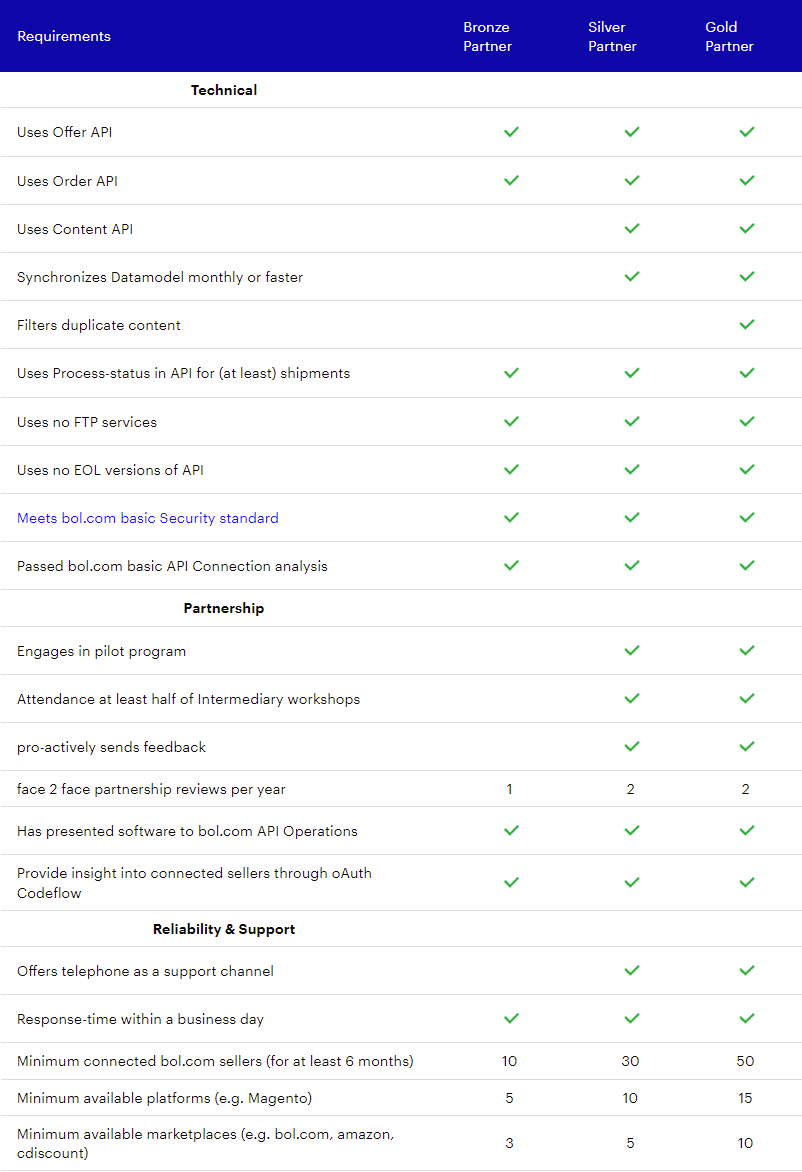
Task: Click the Technical section heading
Action: [x=223, y=90]
